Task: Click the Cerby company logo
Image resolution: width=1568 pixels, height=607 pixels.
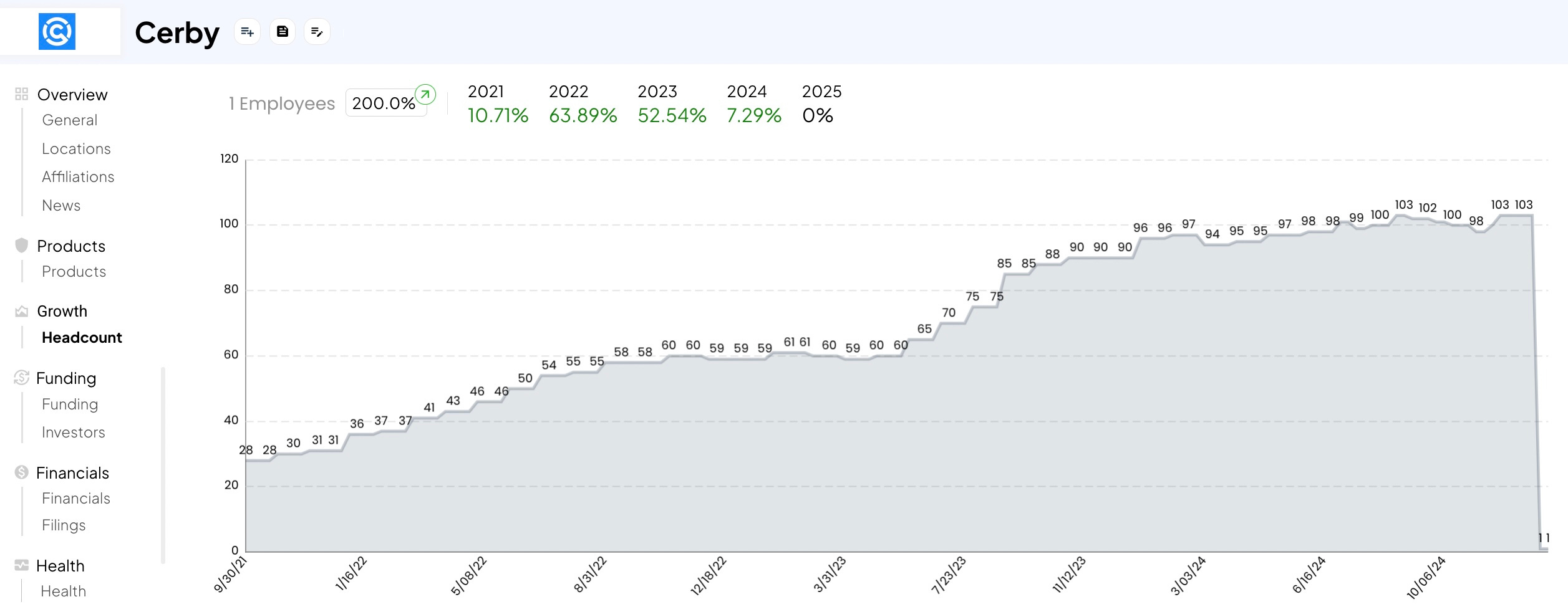Action: 57,31
